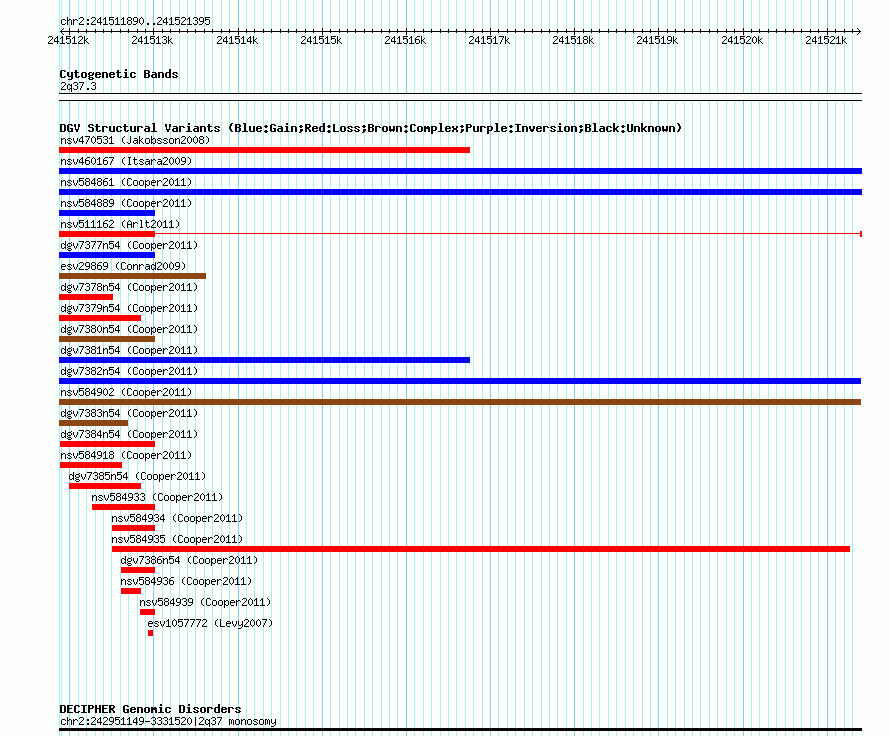Open esv29869 (Conrad2009) variant label
This screenshot has height=736, width=890.
click(x=123, y=266)
